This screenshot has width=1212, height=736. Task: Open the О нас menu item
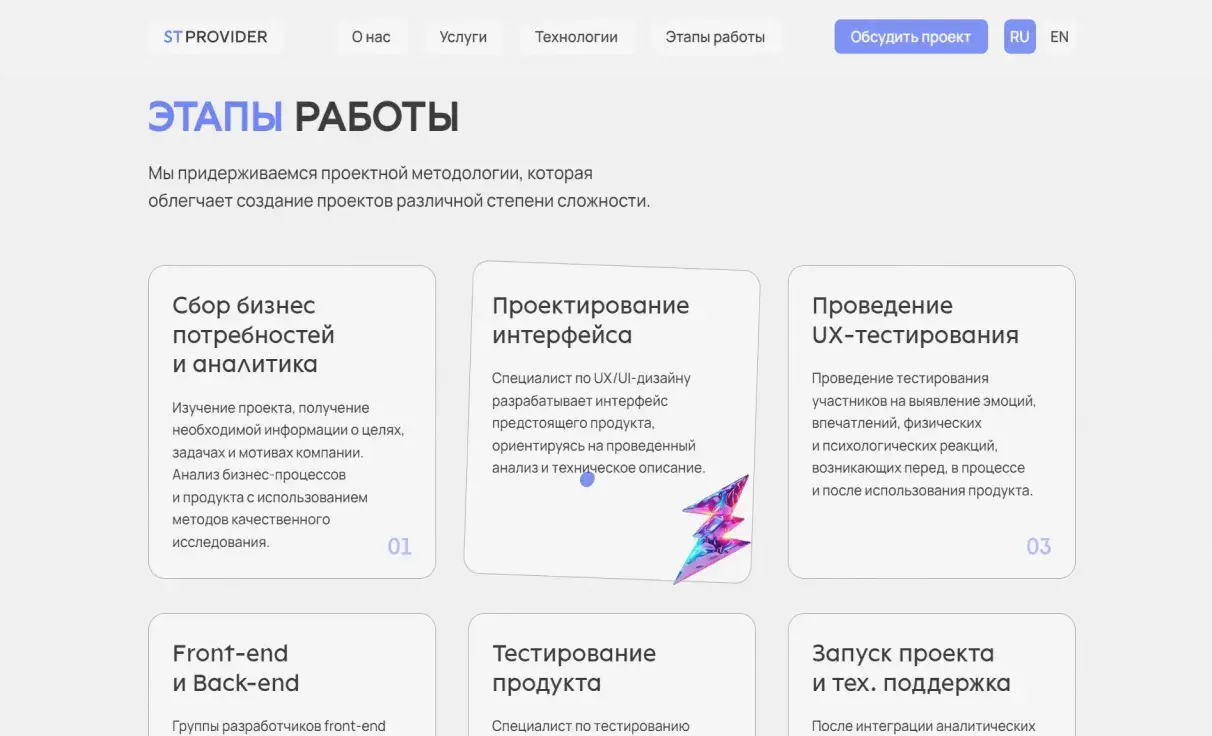pos(371,37)
